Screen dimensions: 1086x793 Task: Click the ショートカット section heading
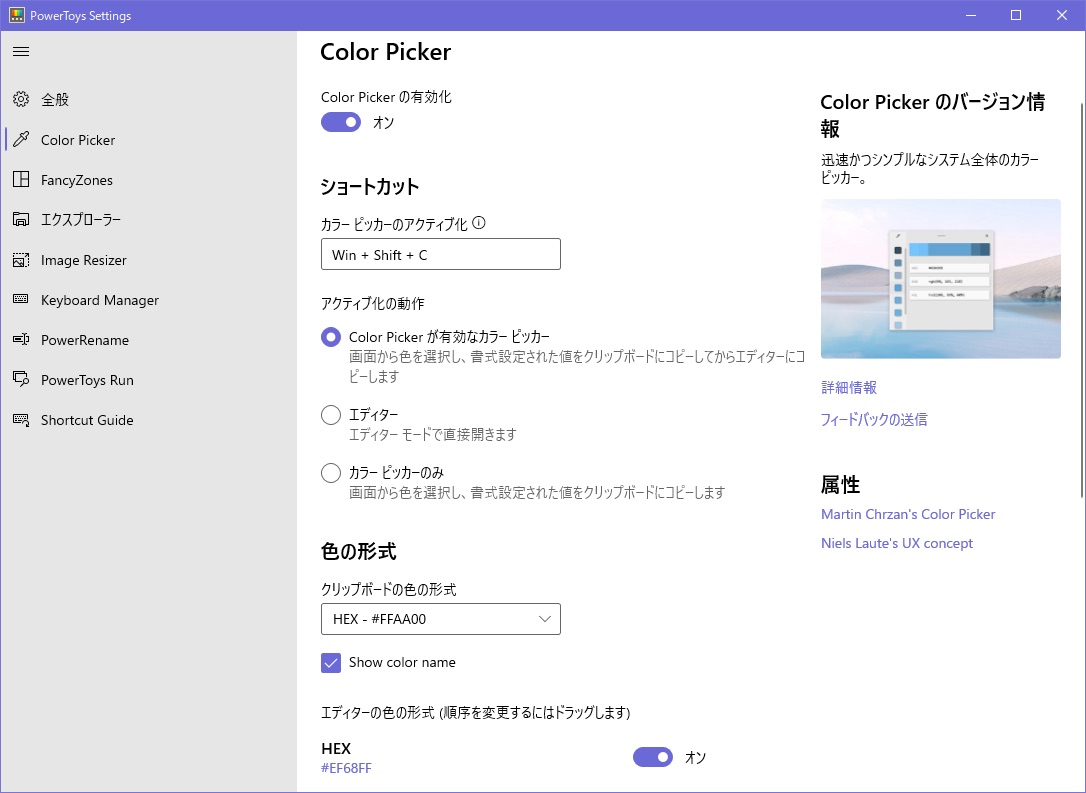point(370,187)
